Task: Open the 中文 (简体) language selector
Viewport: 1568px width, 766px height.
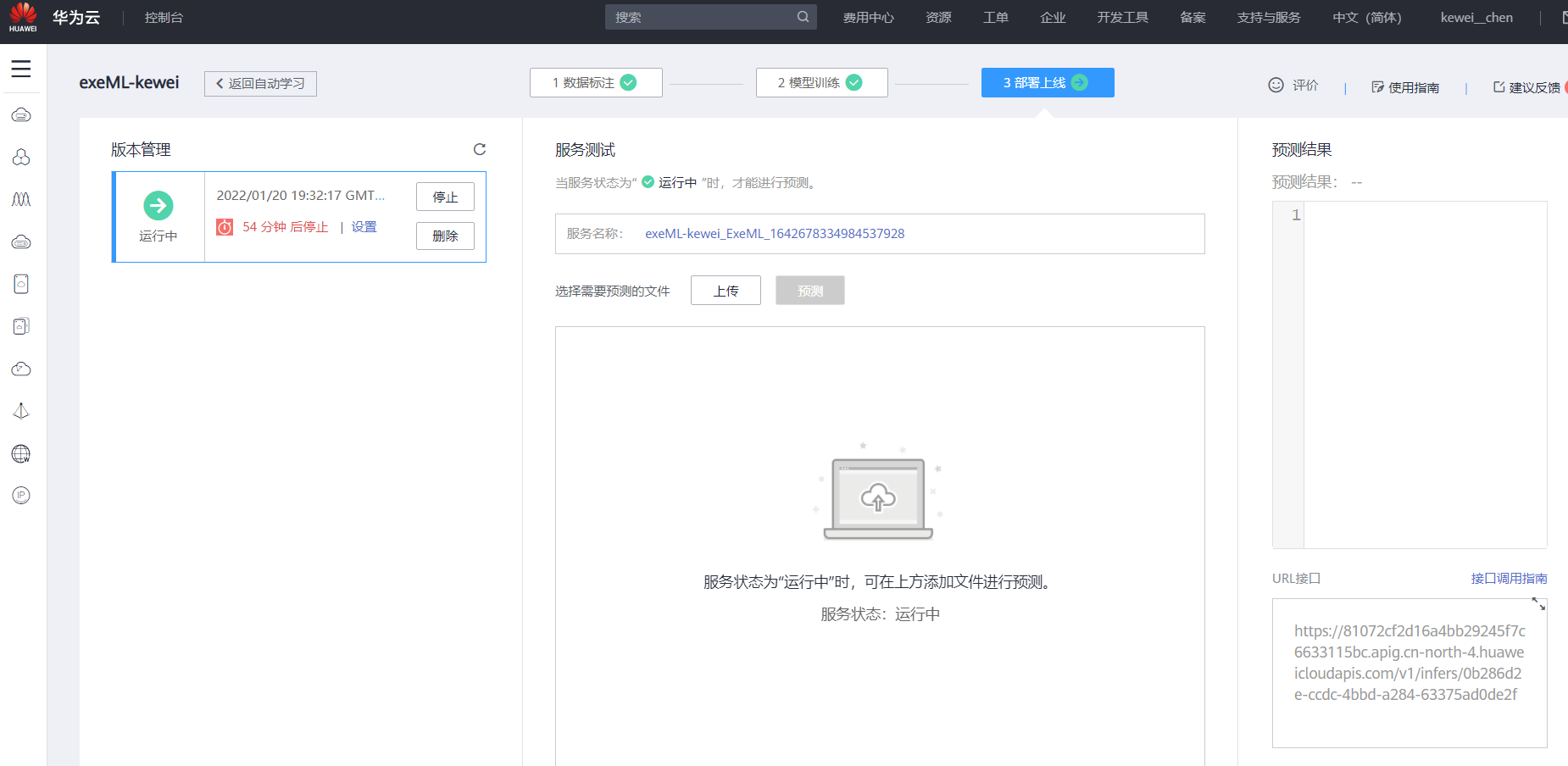Action: tap(1367, 17)
